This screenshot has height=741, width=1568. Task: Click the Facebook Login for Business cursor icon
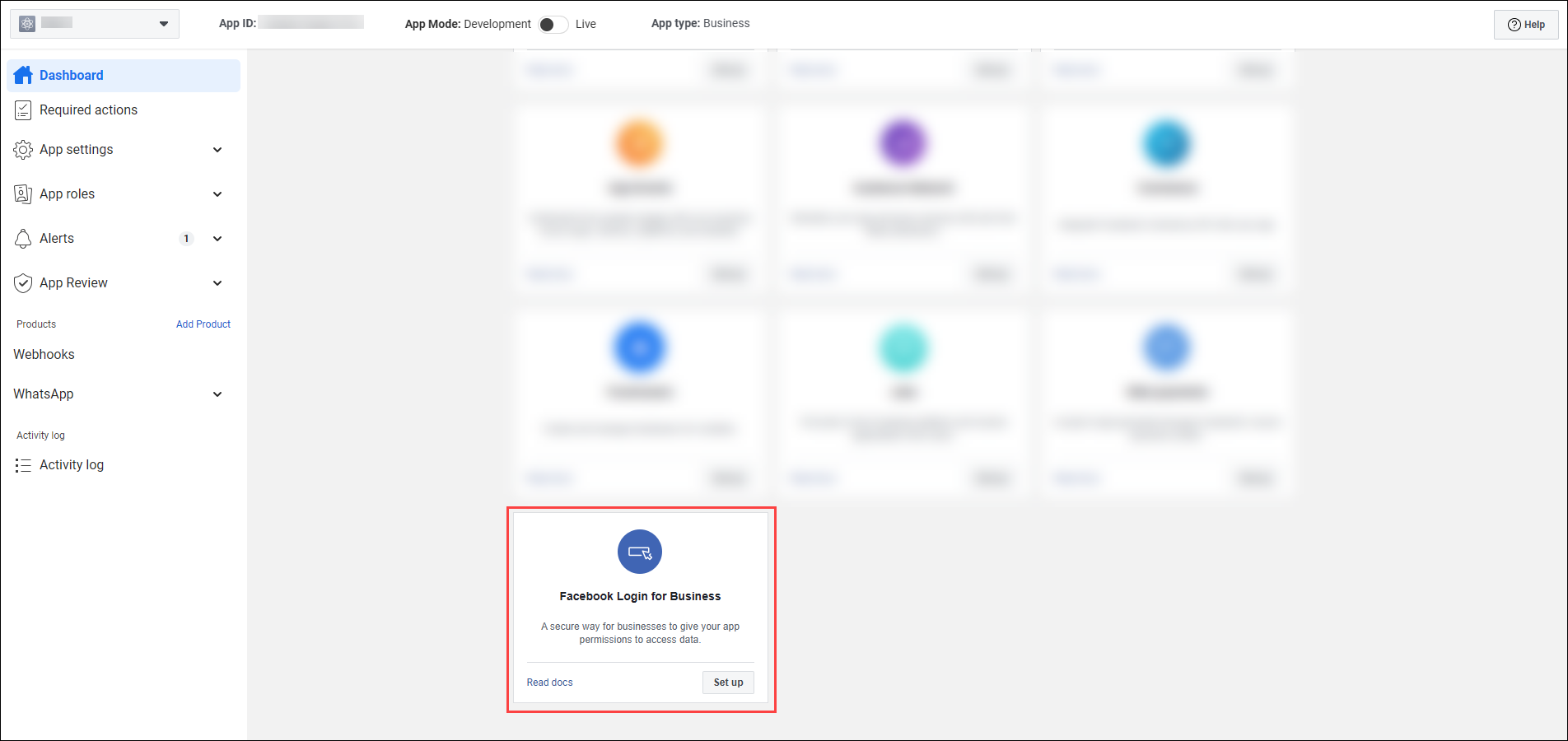640,552
